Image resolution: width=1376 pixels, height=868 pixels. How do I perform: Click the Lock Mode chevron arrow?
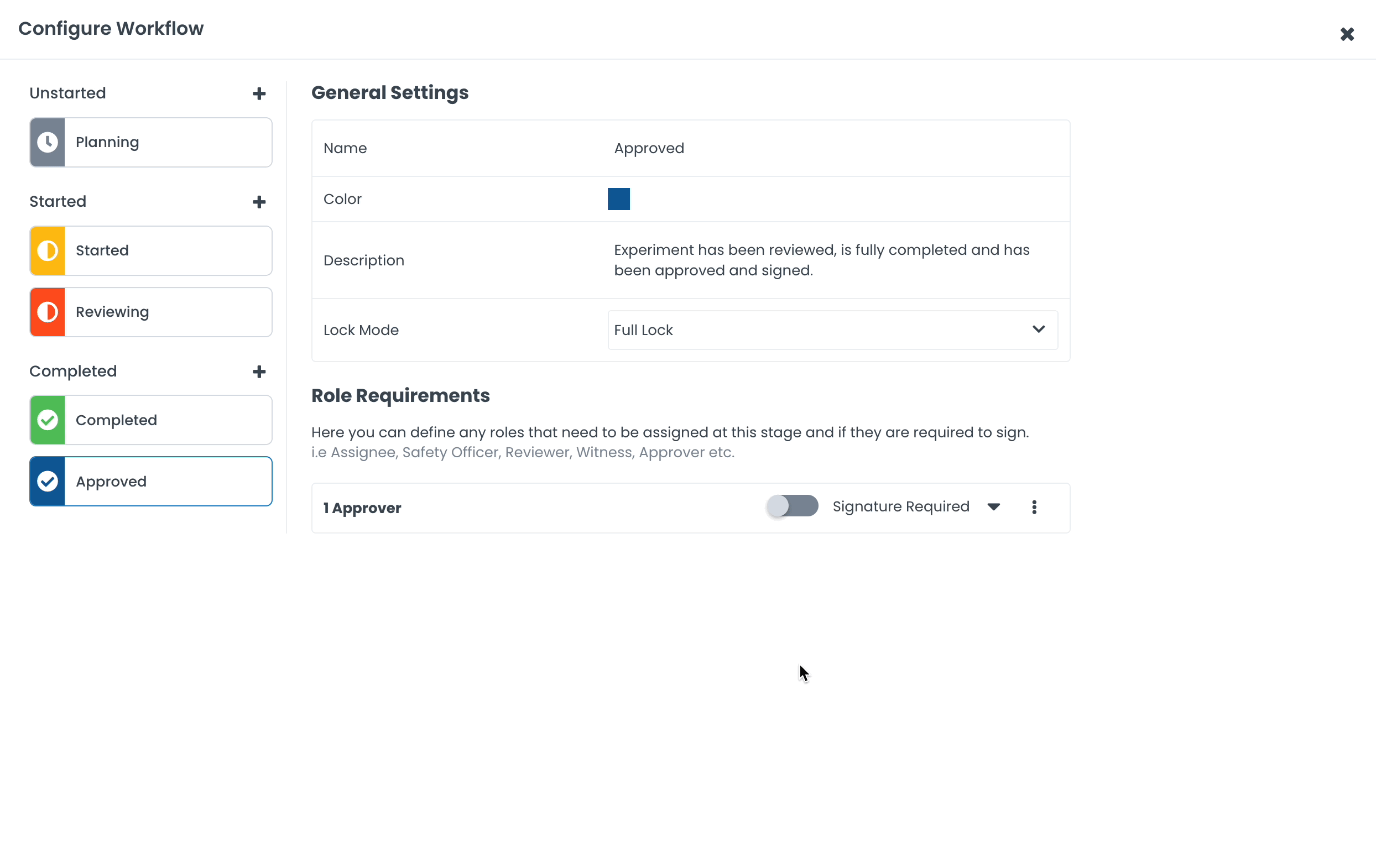(x=1038, y=330)
